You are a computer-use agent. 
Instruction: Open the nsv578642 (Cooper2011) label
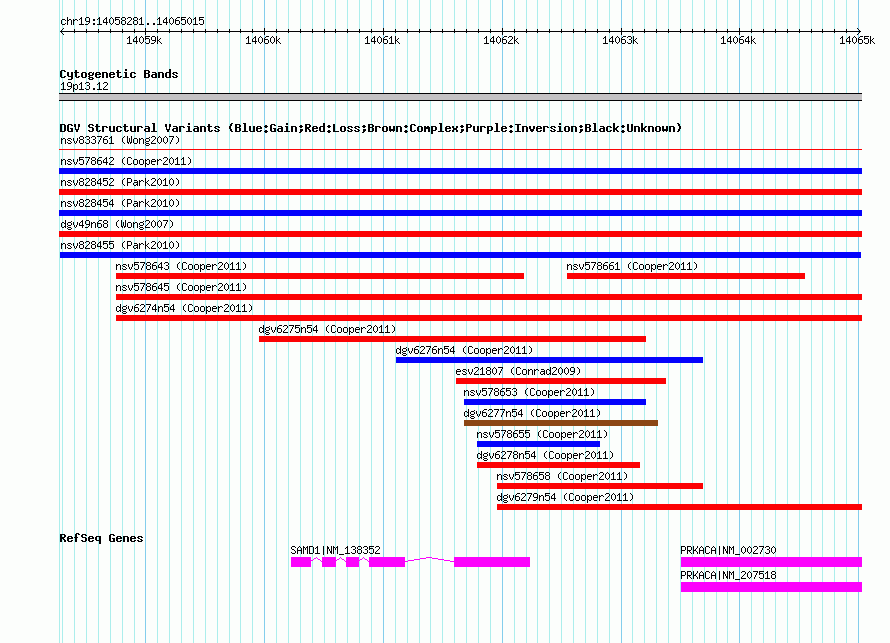point(126,161)
